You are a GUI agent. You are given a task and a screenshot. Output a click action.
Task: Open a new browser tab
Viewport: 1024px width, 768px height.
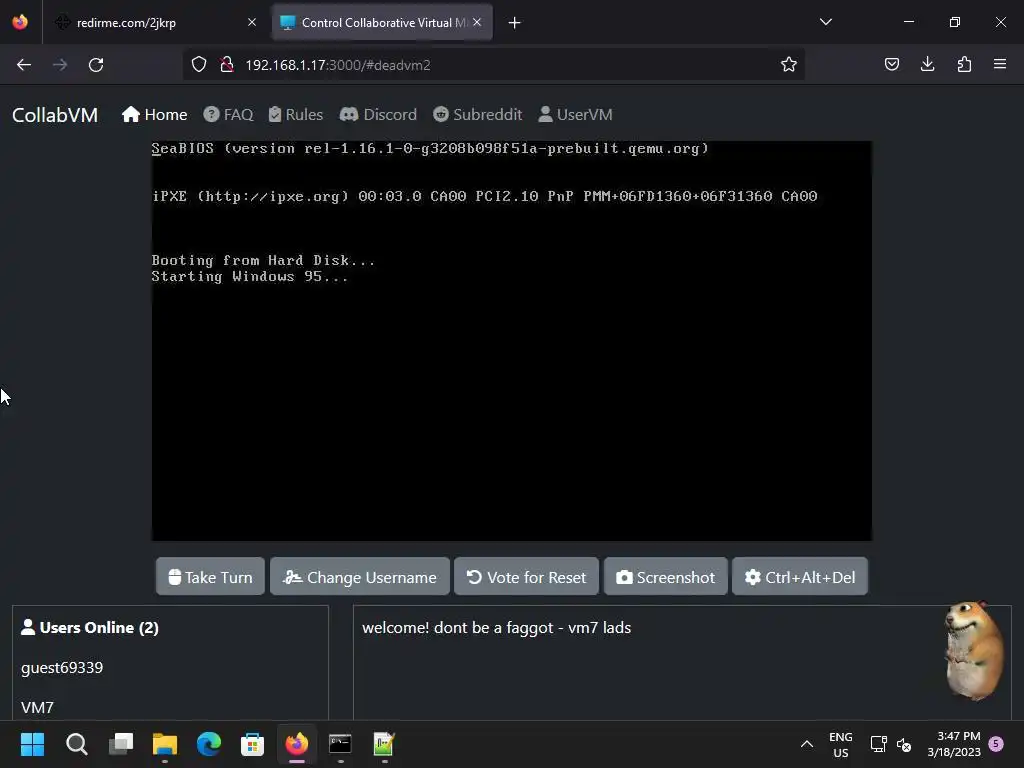(x=515, y=23)
